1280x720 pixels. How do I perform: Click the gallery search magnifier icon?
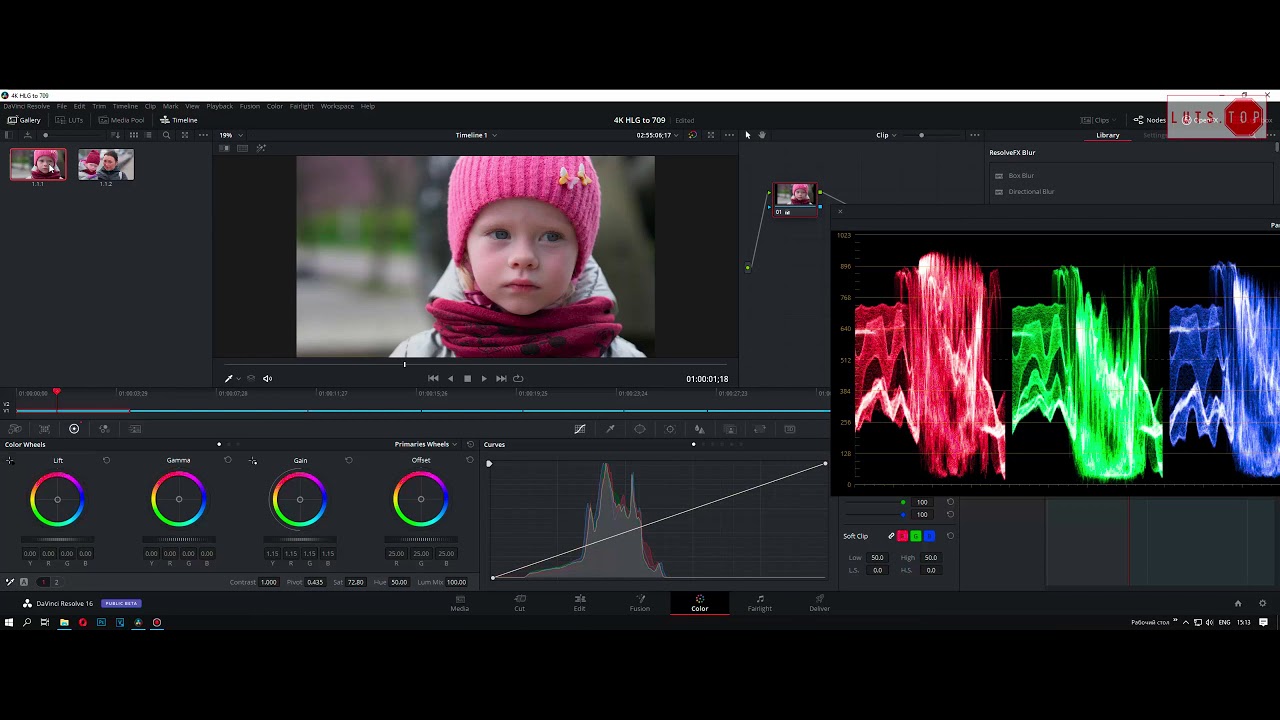click(x=166, y=135)
